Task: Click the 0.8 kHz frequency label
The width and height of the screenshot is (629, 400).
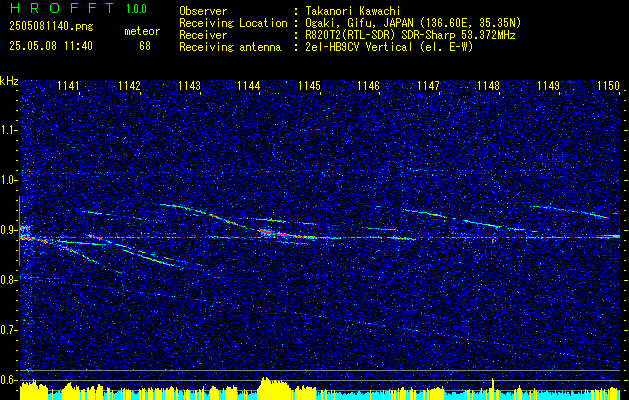Action: coord(8,280)
